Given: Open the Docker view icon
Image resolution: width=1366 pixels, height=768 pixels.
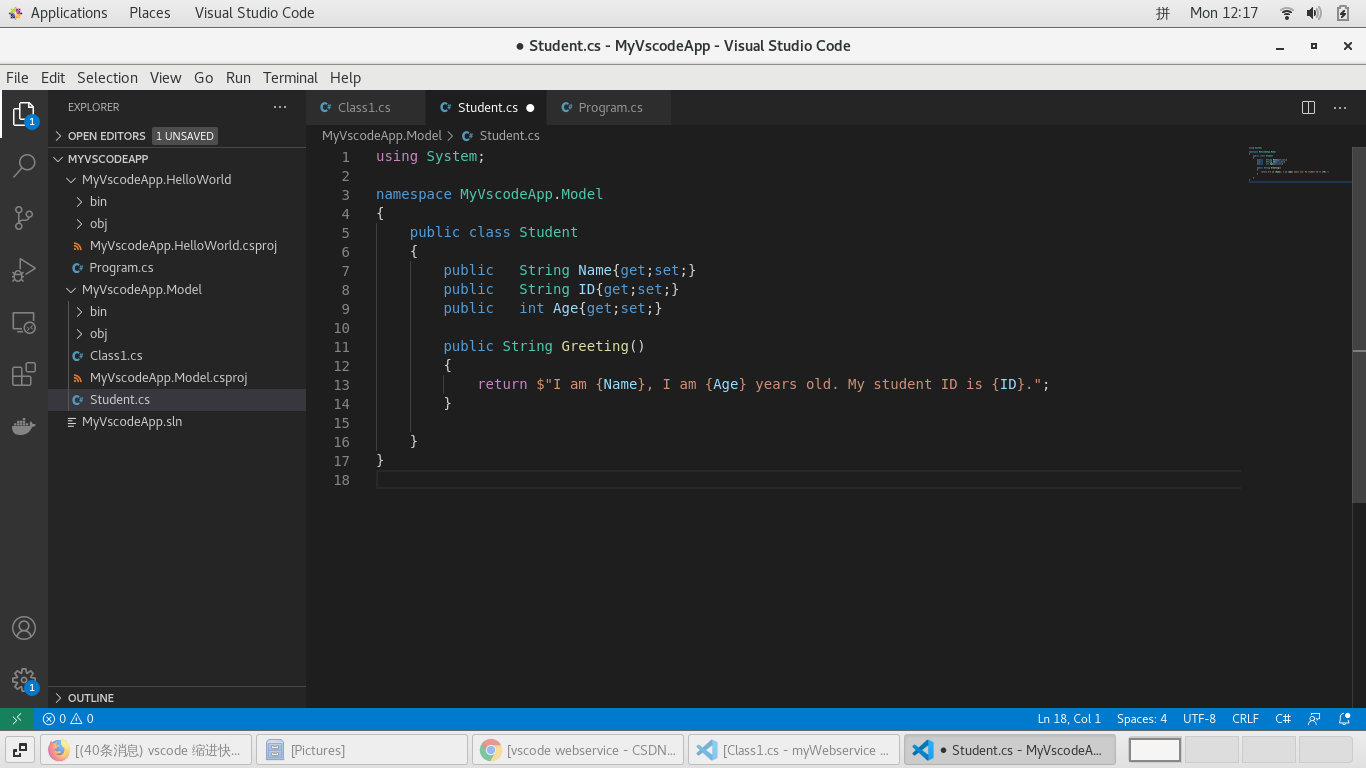Looking at the screenshot, I should [24, 426].
